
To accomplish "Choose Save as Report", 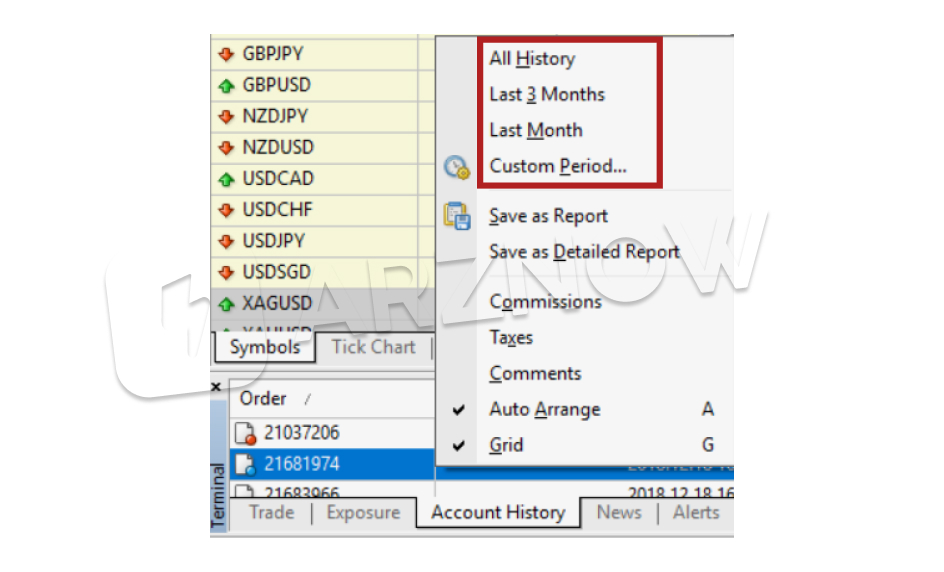I will (548, 216).
